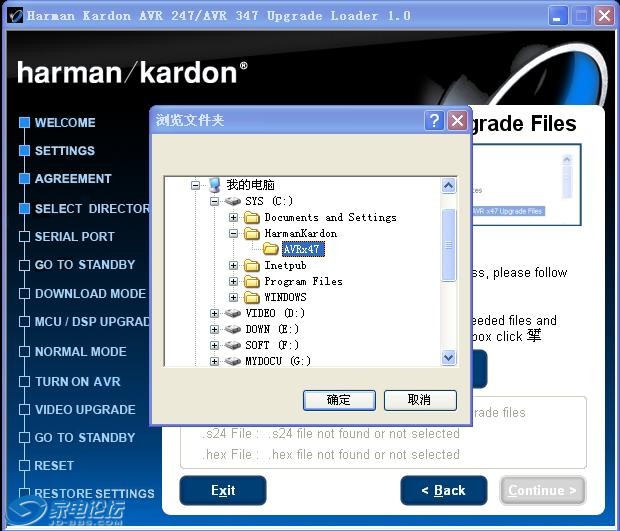Click the RESET step marker square
The image size is (620, 531).
tap(25, 465)
